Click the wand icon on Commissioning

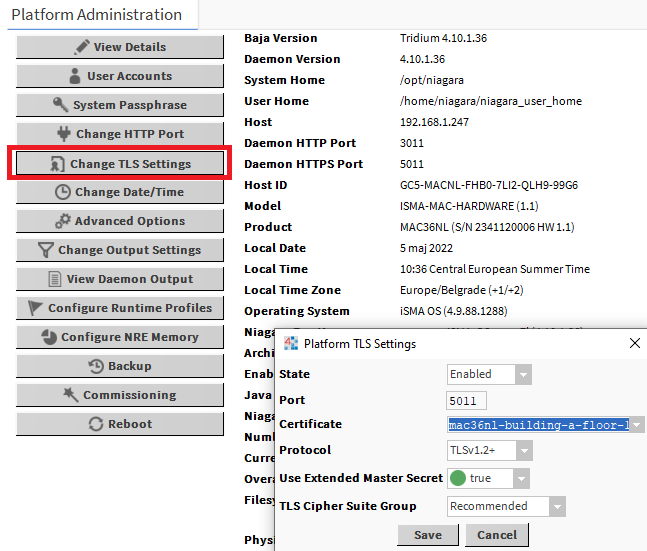[x=71, y=395]
